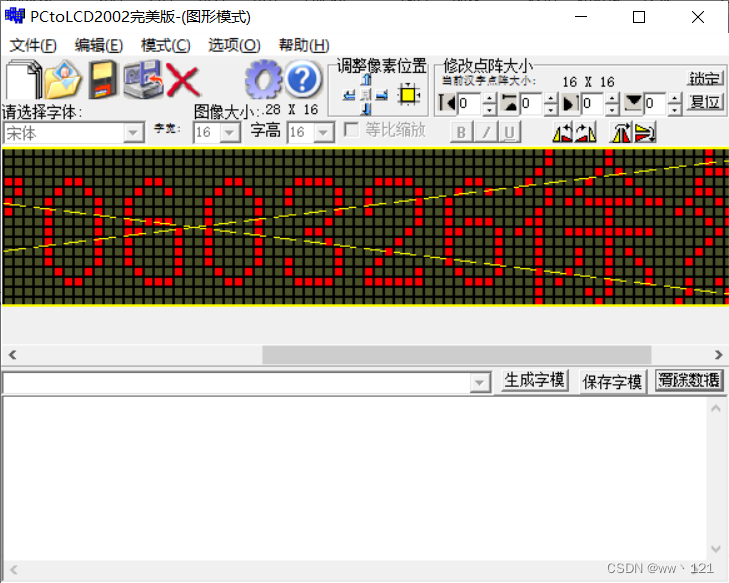Open help with the question mark icon
729x583 pixels.
303,80
